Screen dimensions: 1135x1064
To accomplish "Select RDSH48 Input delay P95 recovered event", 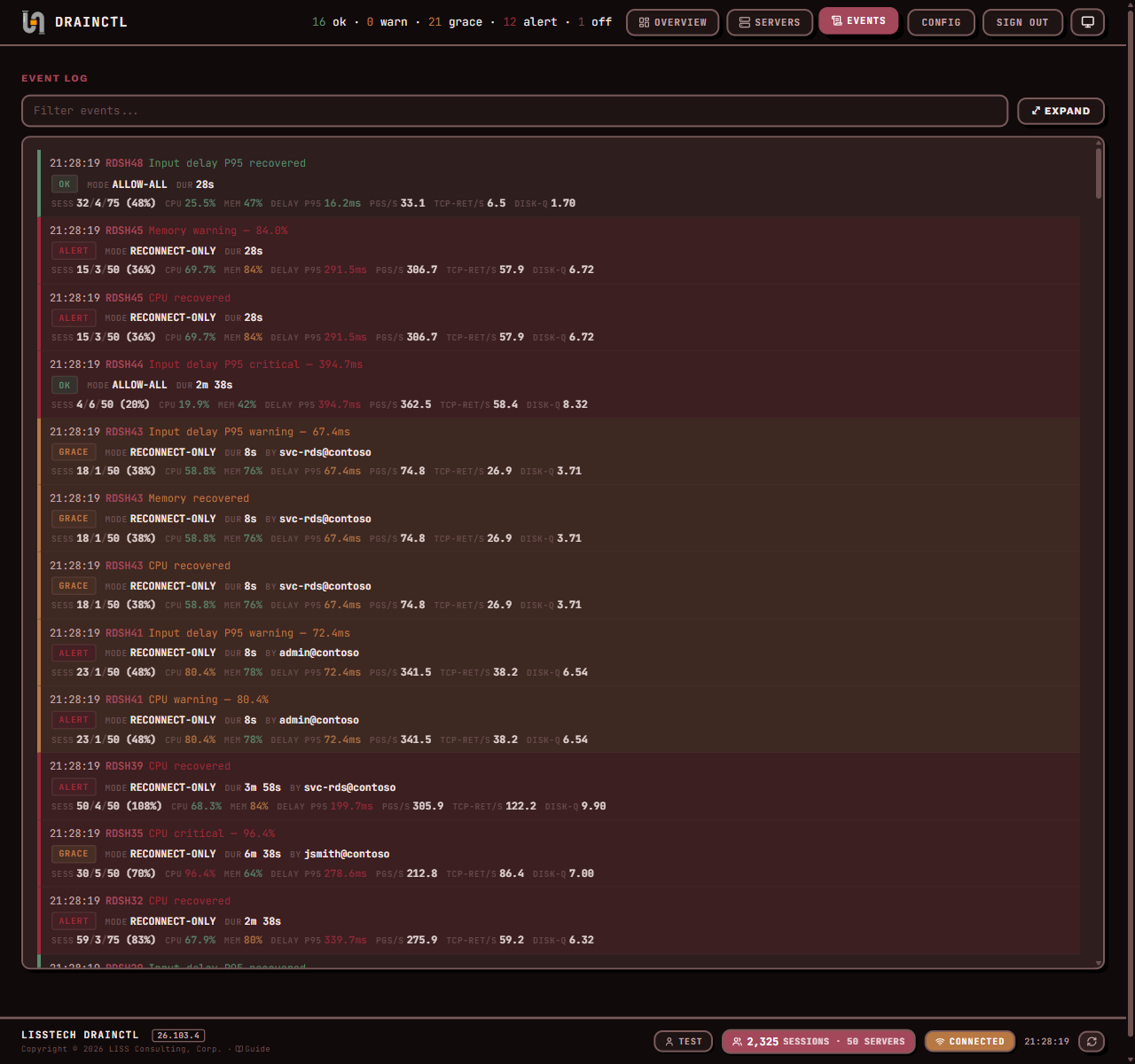I will pos(559,184).
